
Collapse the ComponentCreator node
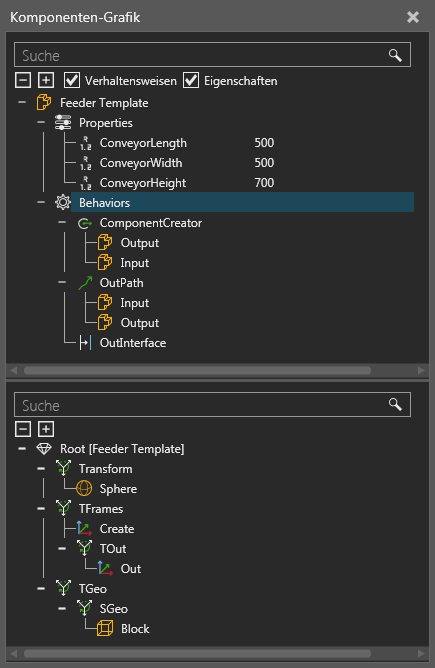(x=62, y=222)
